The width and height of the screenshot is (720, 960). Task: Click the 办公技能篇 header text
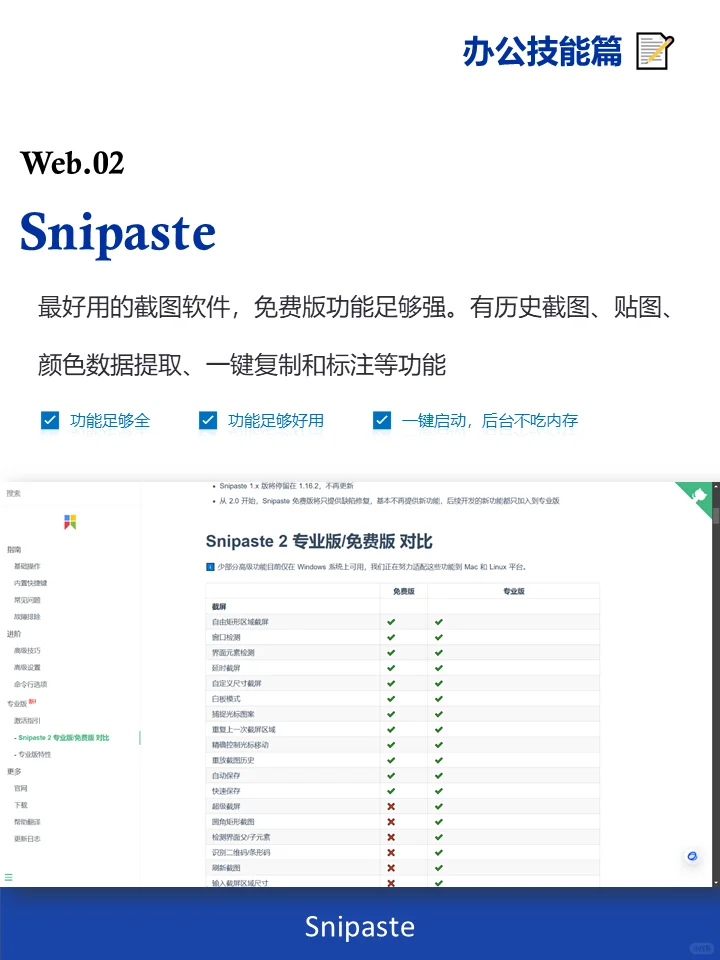pos(542,51)
